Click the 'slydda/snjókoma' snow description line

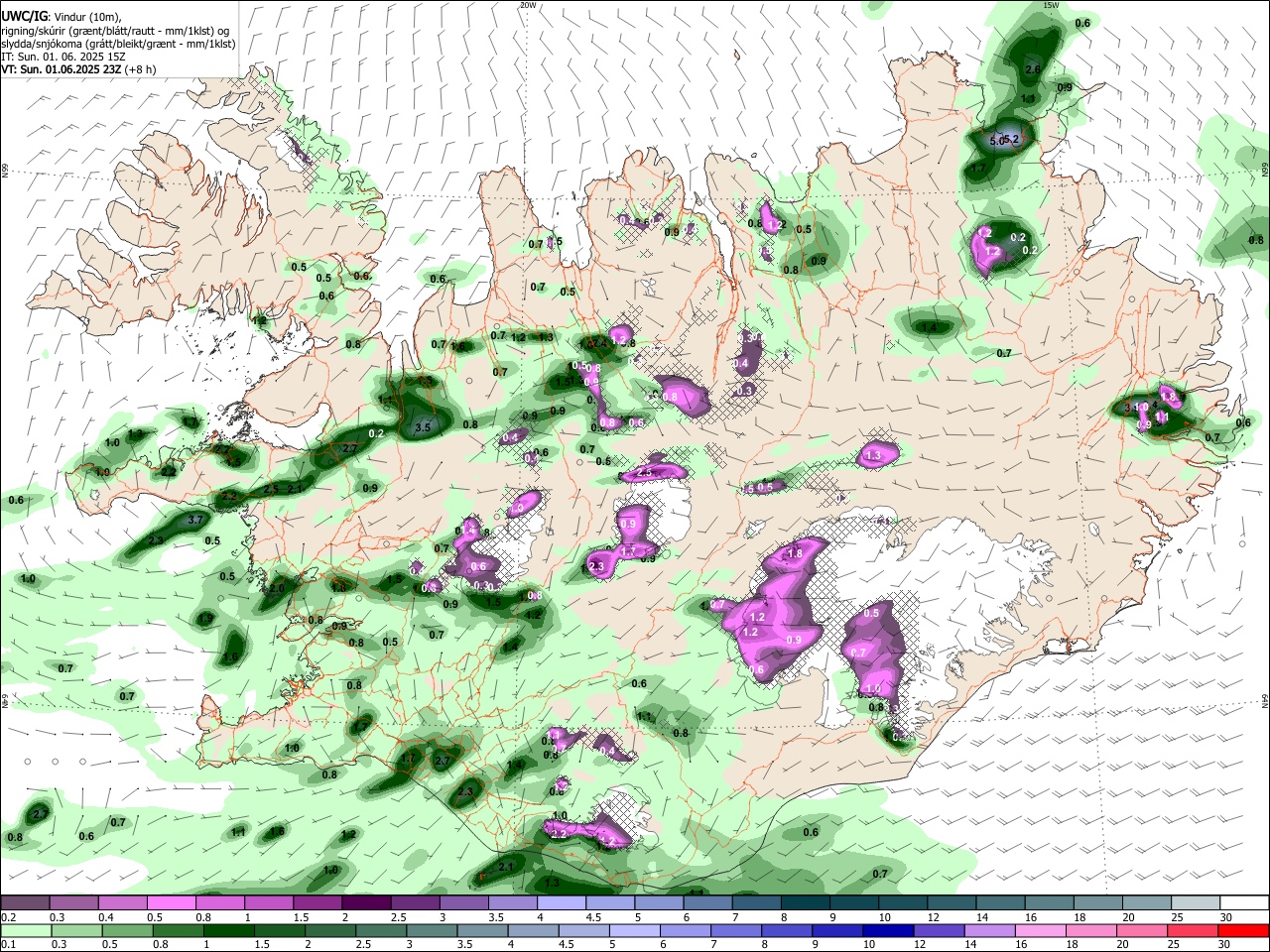pos(118,45)
